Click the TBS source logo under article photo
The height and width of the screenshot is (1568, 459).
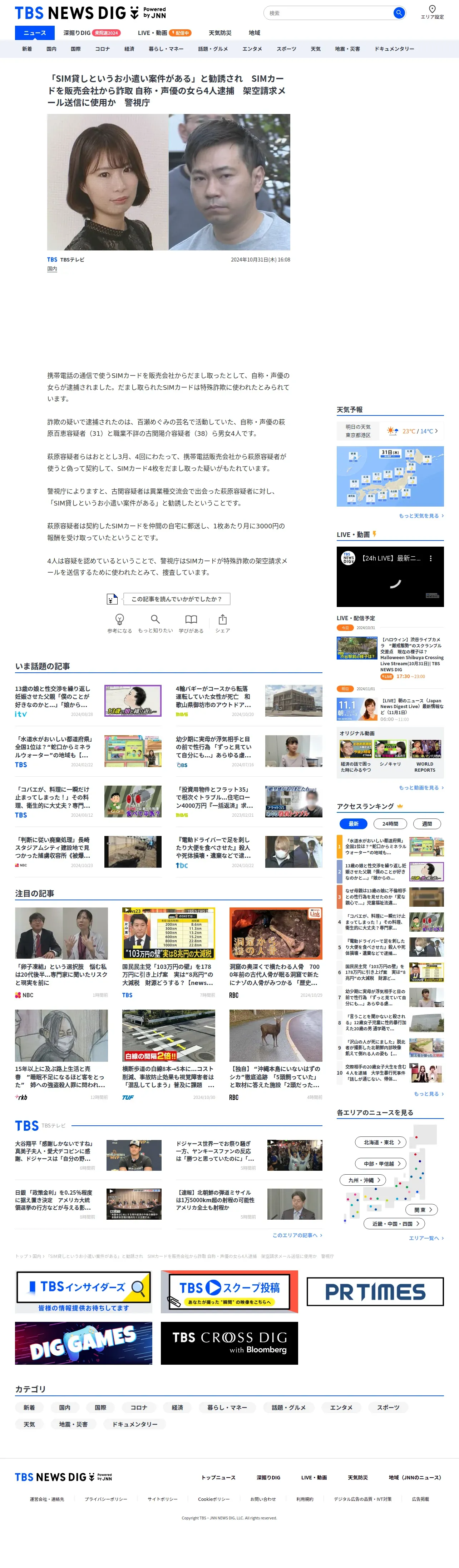coord(52,259)
